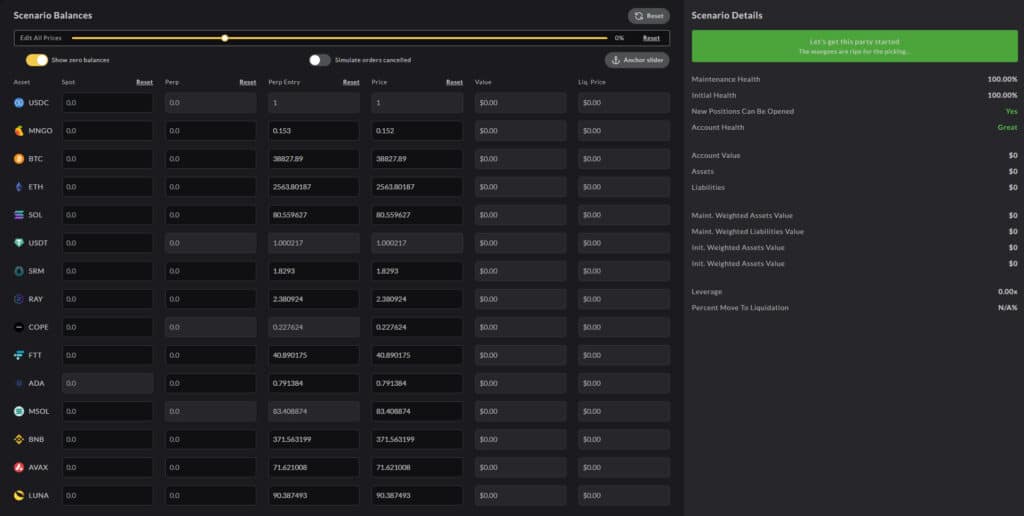Click the Edit All Prices slider handle
Viewport: 1024px width, 516px height.
225,38
